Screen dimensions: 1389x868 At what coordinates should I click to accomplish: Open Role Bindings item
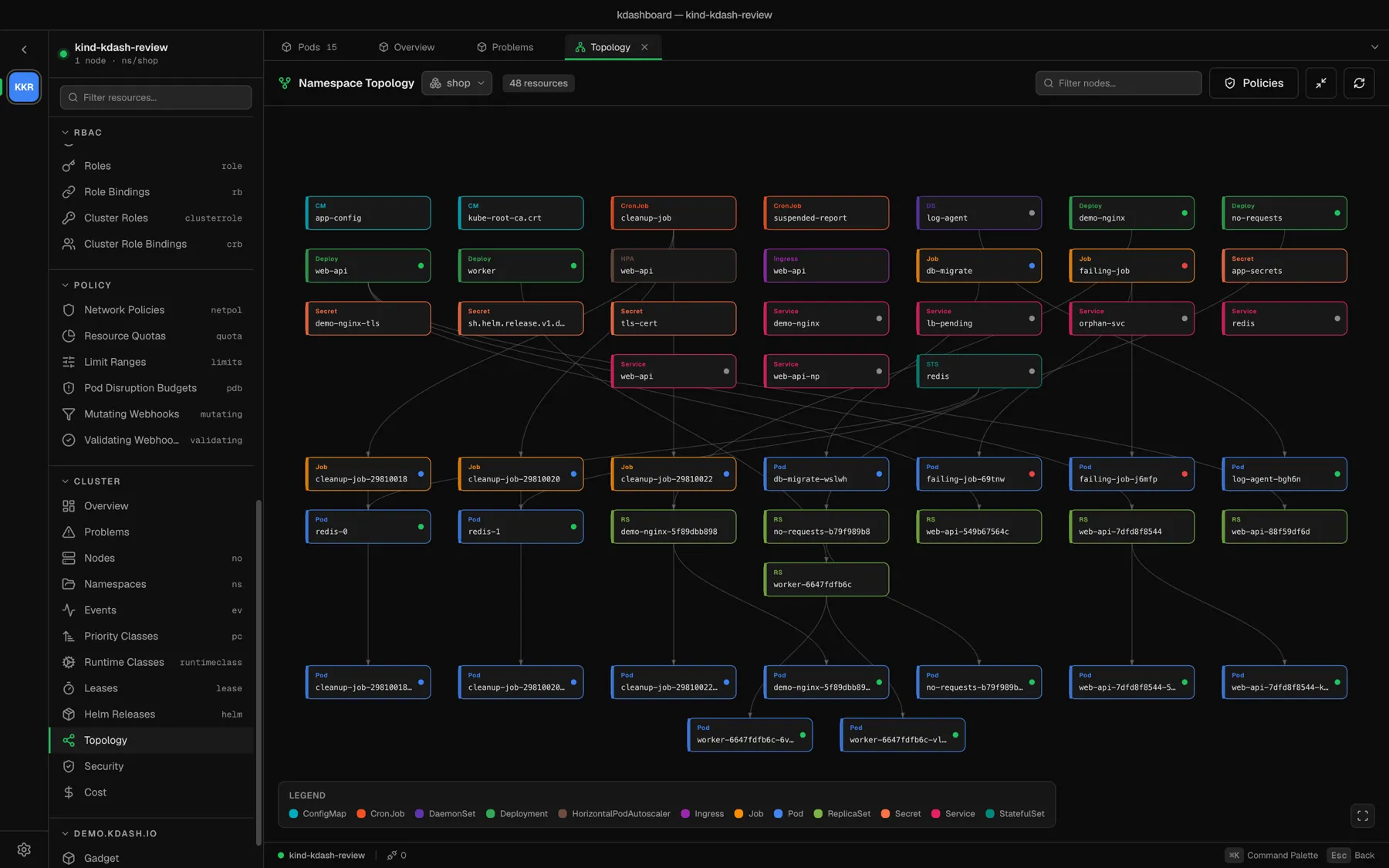click(152, 192)
